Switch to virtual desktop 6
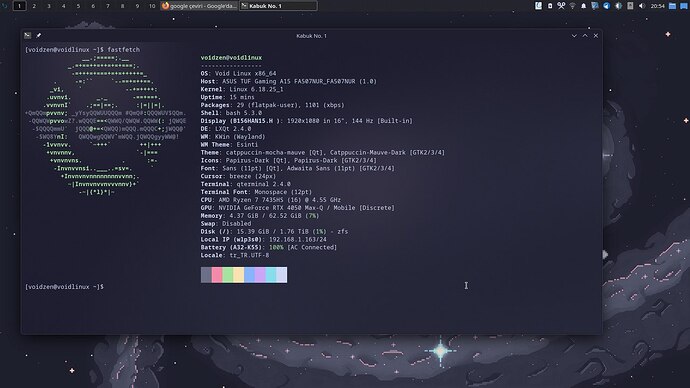Image resolution: width=690 pixels, height=388 pixels. click(x=93, y=6)
